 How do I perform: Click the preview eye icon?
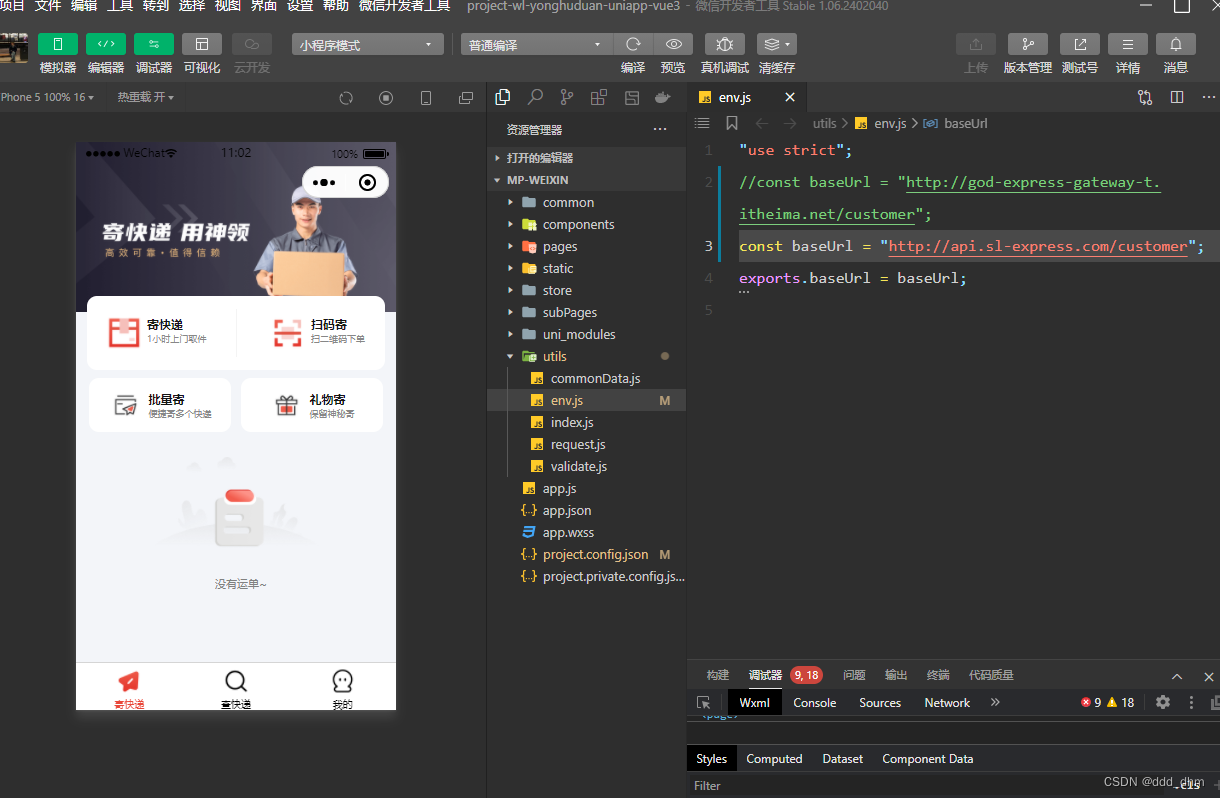(x=673, y=44)
